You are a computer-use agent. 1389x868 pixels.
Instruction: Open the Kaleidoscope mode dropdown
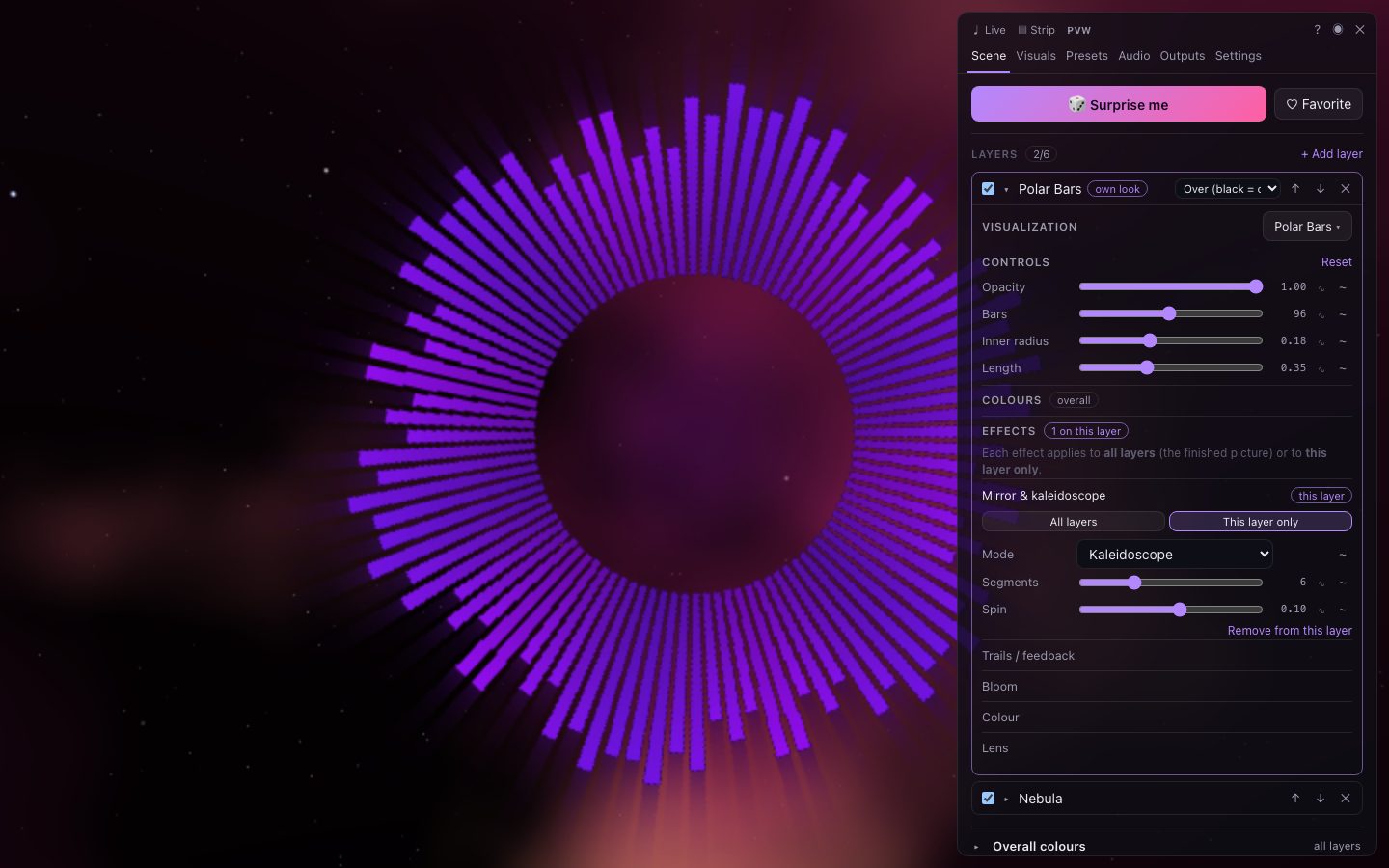1174,555
